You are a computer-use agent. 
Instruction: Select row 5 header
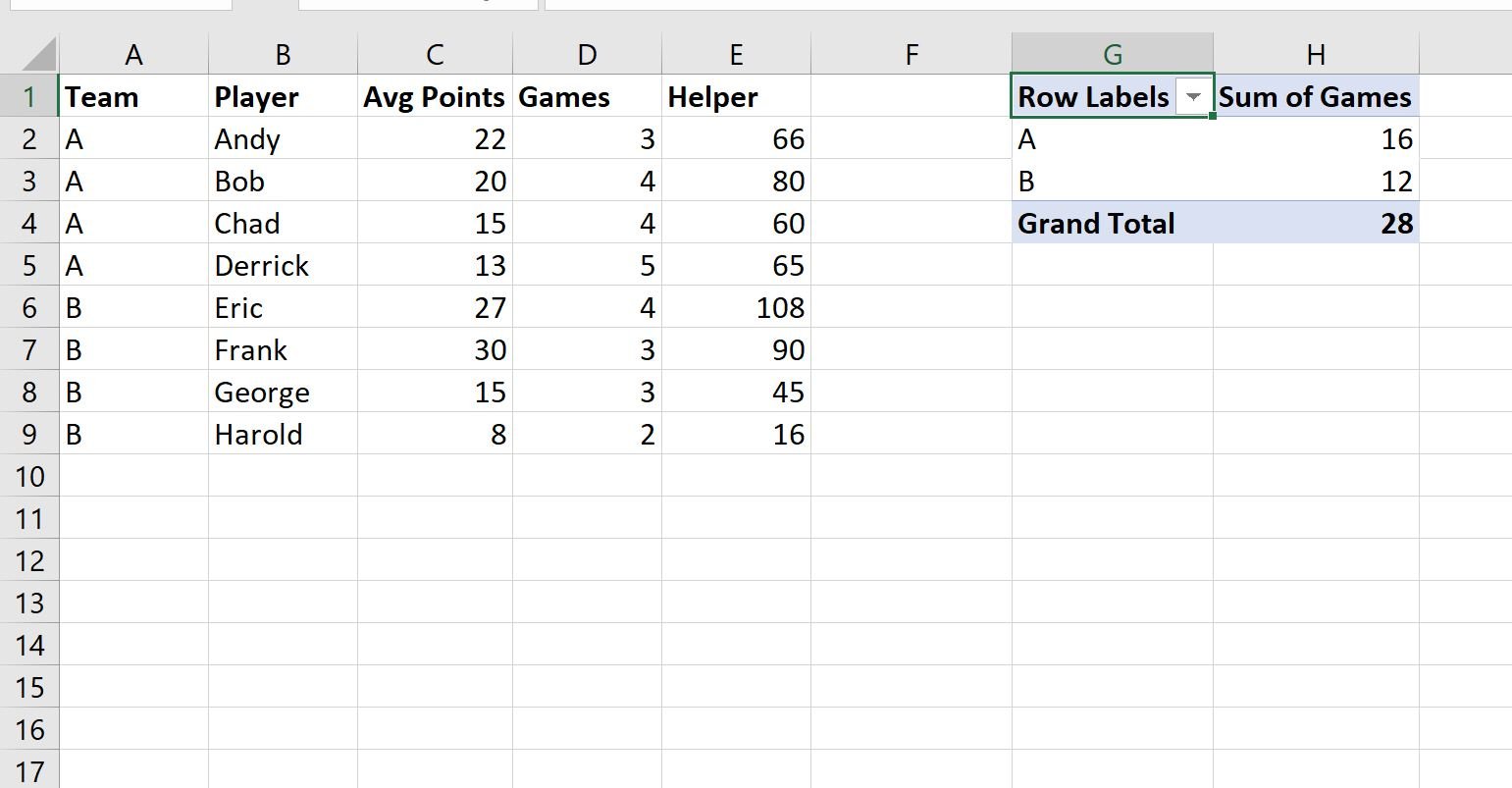pos(29,266)
